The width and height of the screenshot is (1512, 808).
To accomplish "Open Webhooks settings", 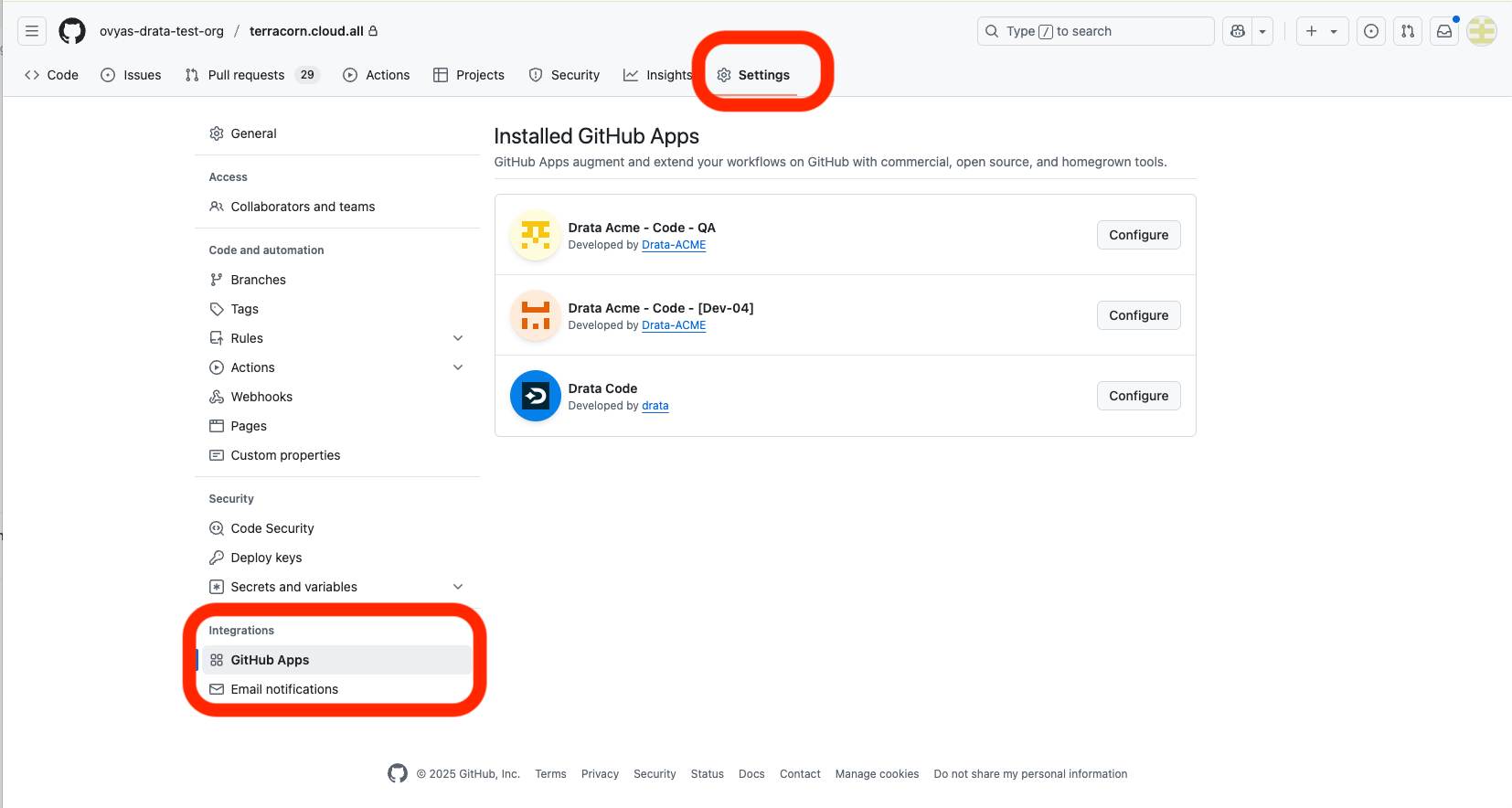I will tap(337, 397).
